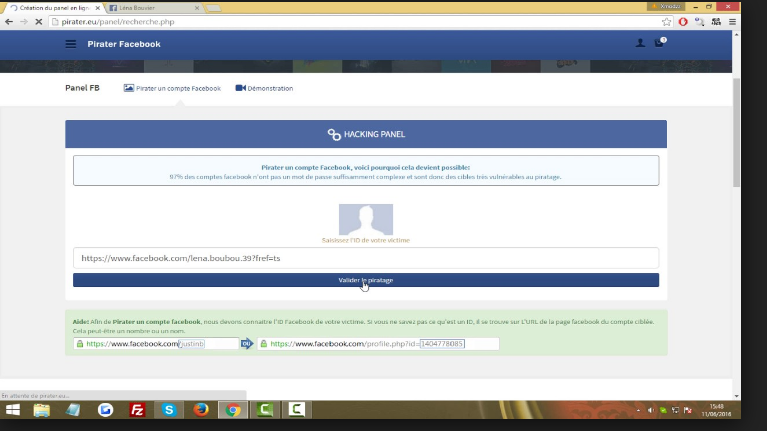Open the Google 'G' app in taskbar
This screenshot has width=767, height=431.
click(x=105, y=409)
